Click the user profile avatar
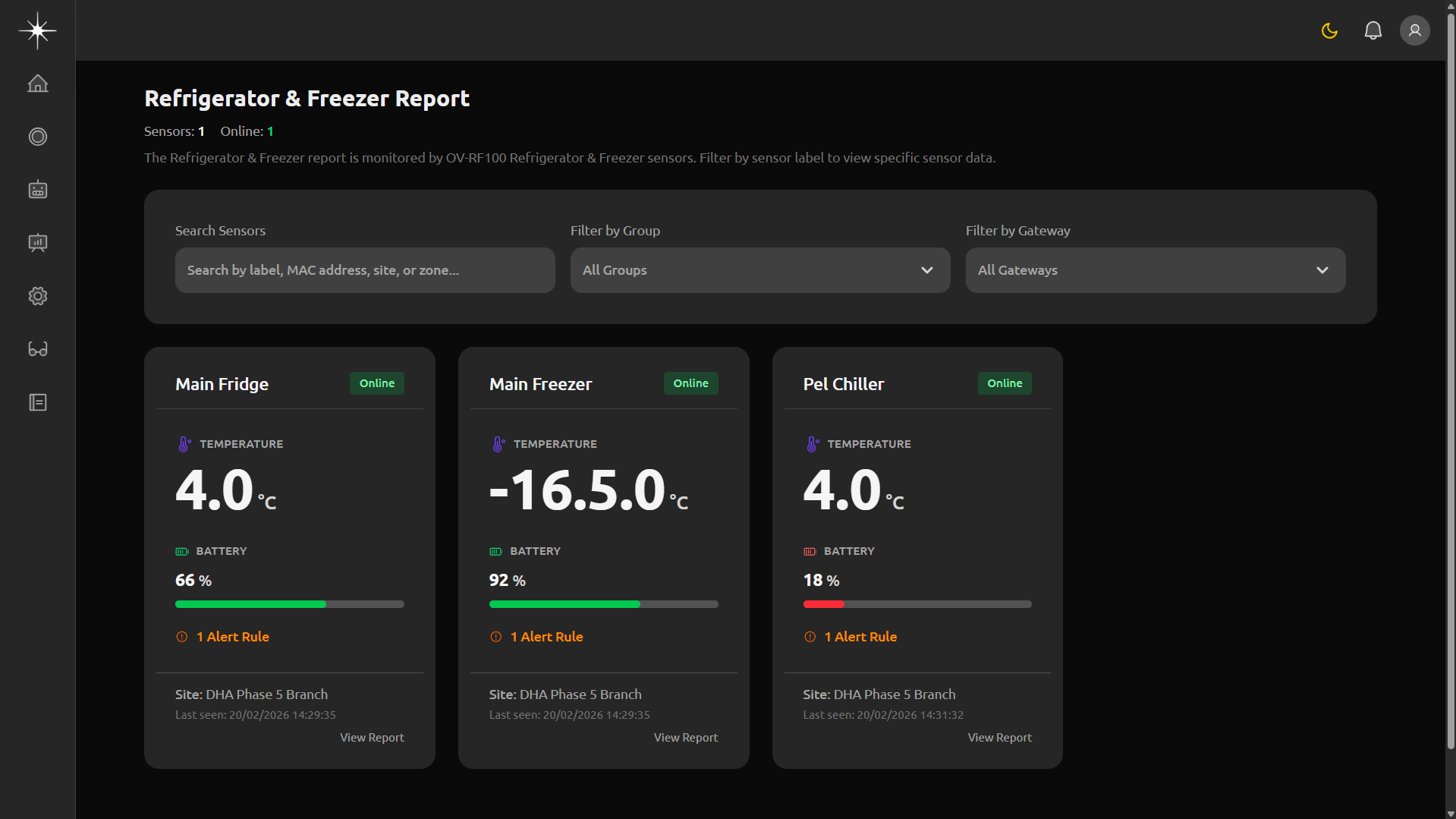 [x=1414, y=30]
